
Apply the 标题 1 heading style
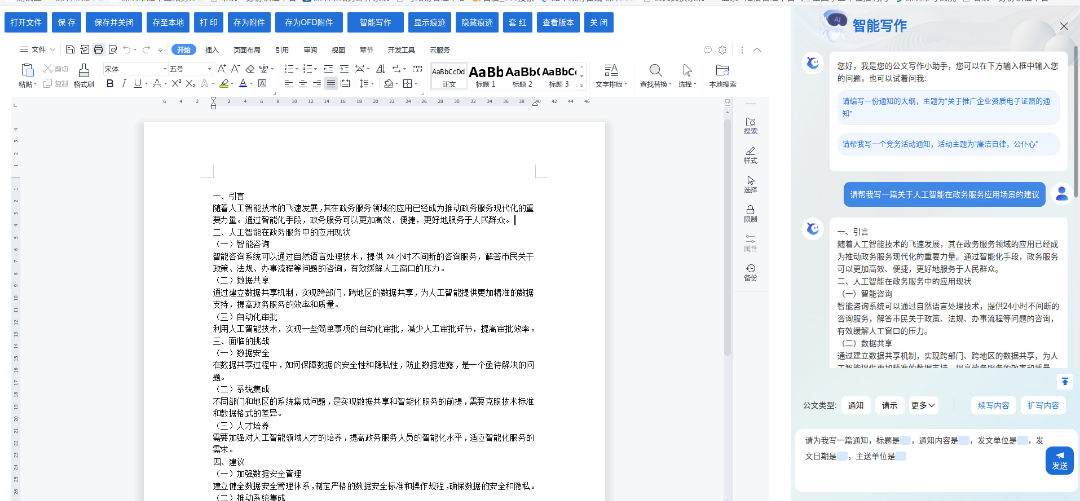coord(486,76)
